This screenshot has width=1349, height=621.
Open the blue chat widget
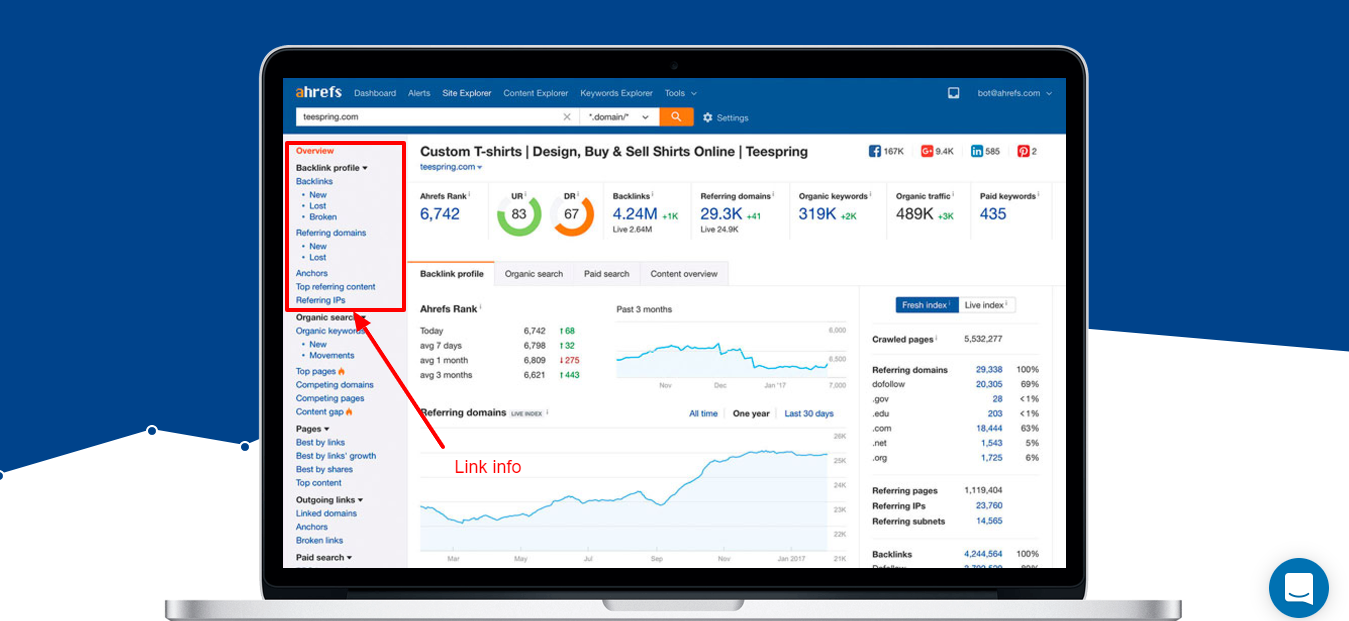tap(1298, 588)
